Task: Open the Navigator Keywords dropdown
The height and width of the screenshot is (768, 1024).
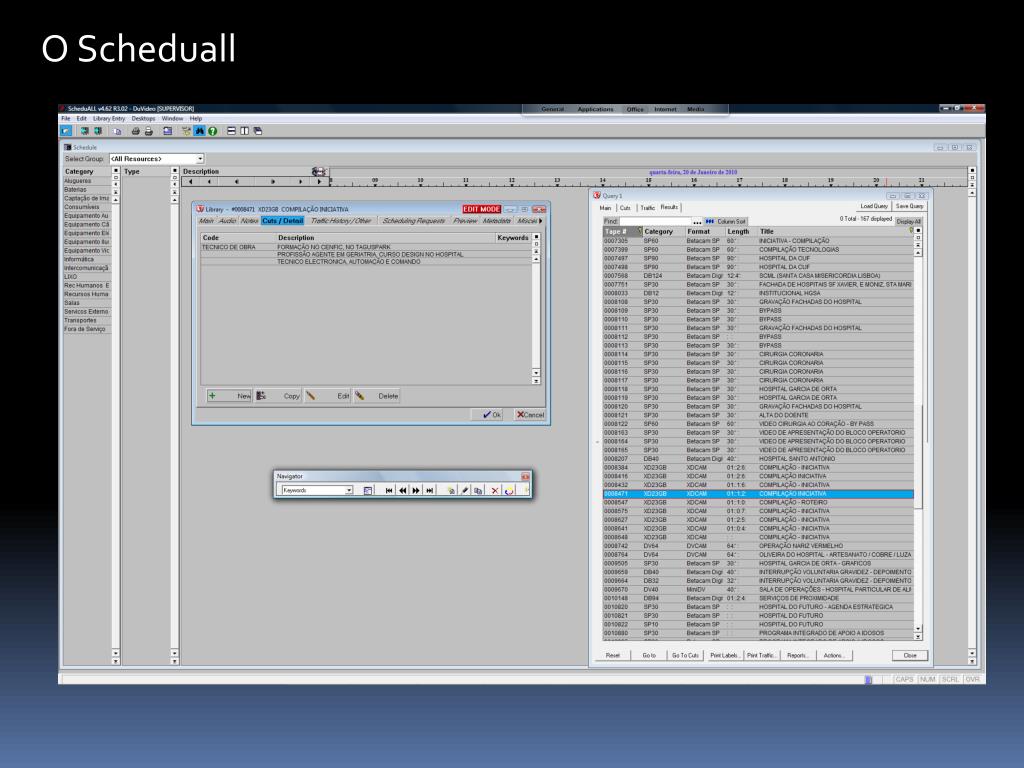Action: [x=349, y=490]
